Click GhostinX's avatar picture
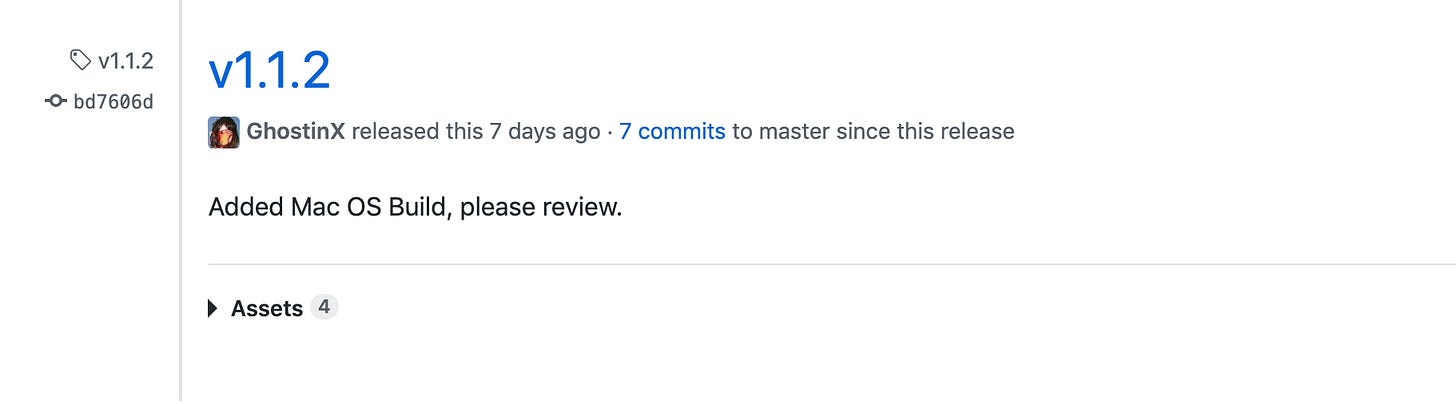Screen dimensions: 1456x404 click(223, 132)
